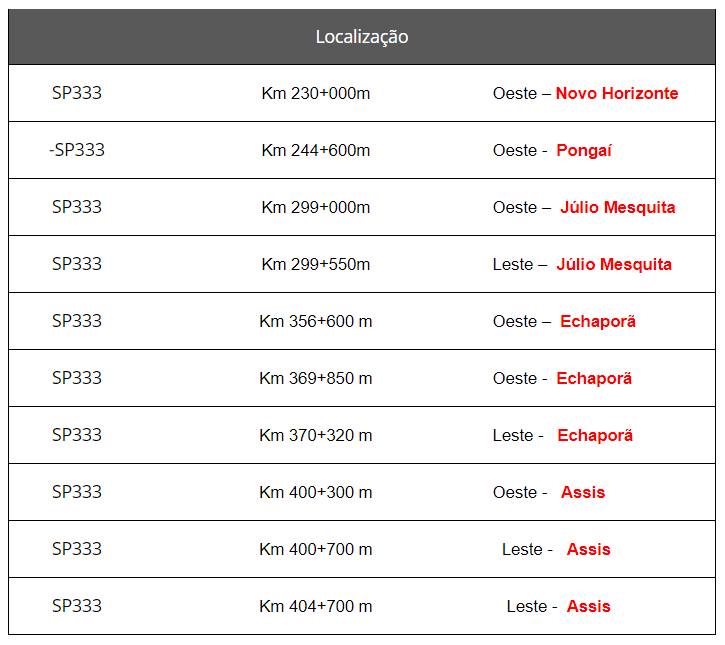This screenshot has height=645, width=725.
Task: Click the "Km 230+000m" cell
Action: (315, 93)
